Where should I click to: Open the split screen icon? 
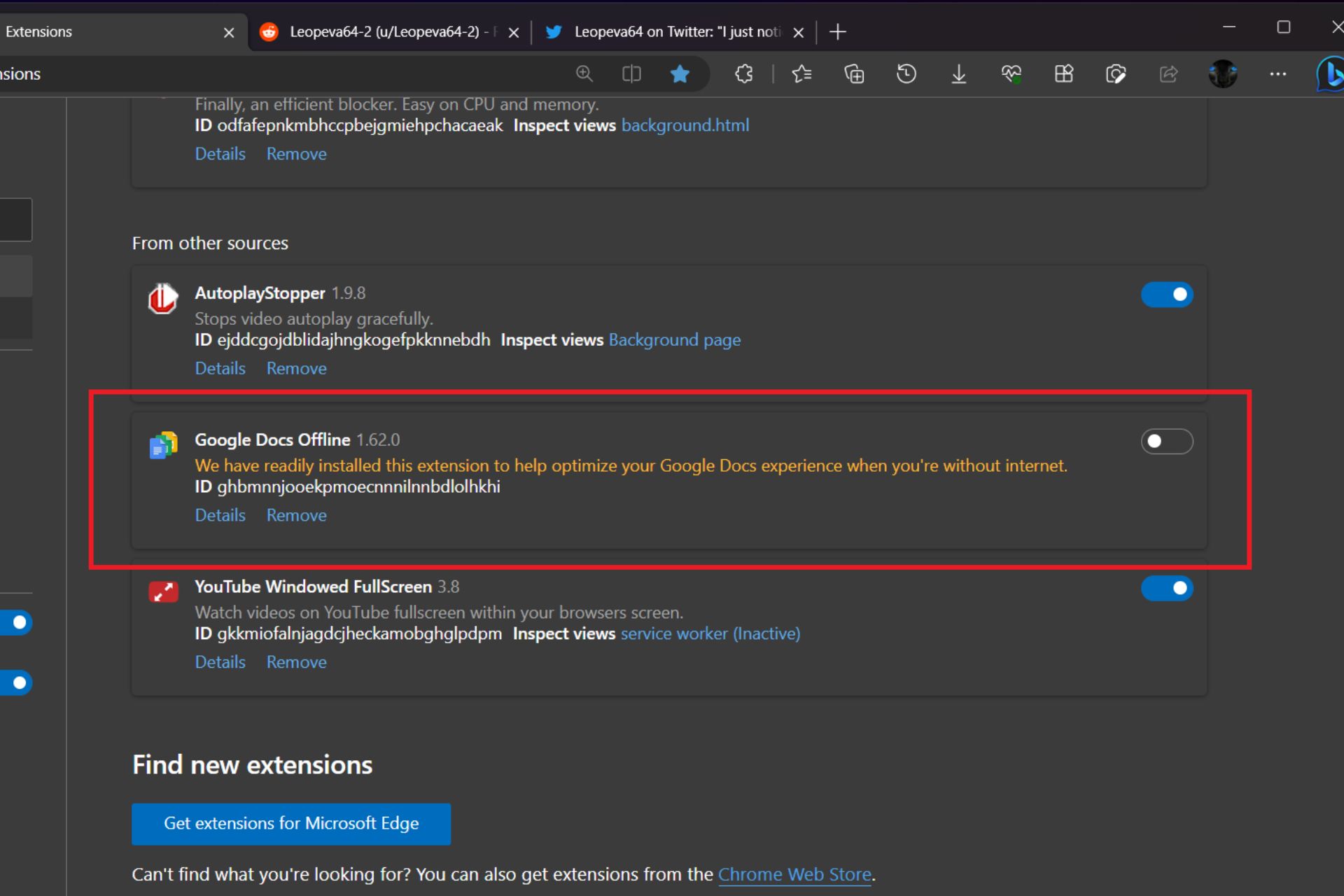[631, 73]
